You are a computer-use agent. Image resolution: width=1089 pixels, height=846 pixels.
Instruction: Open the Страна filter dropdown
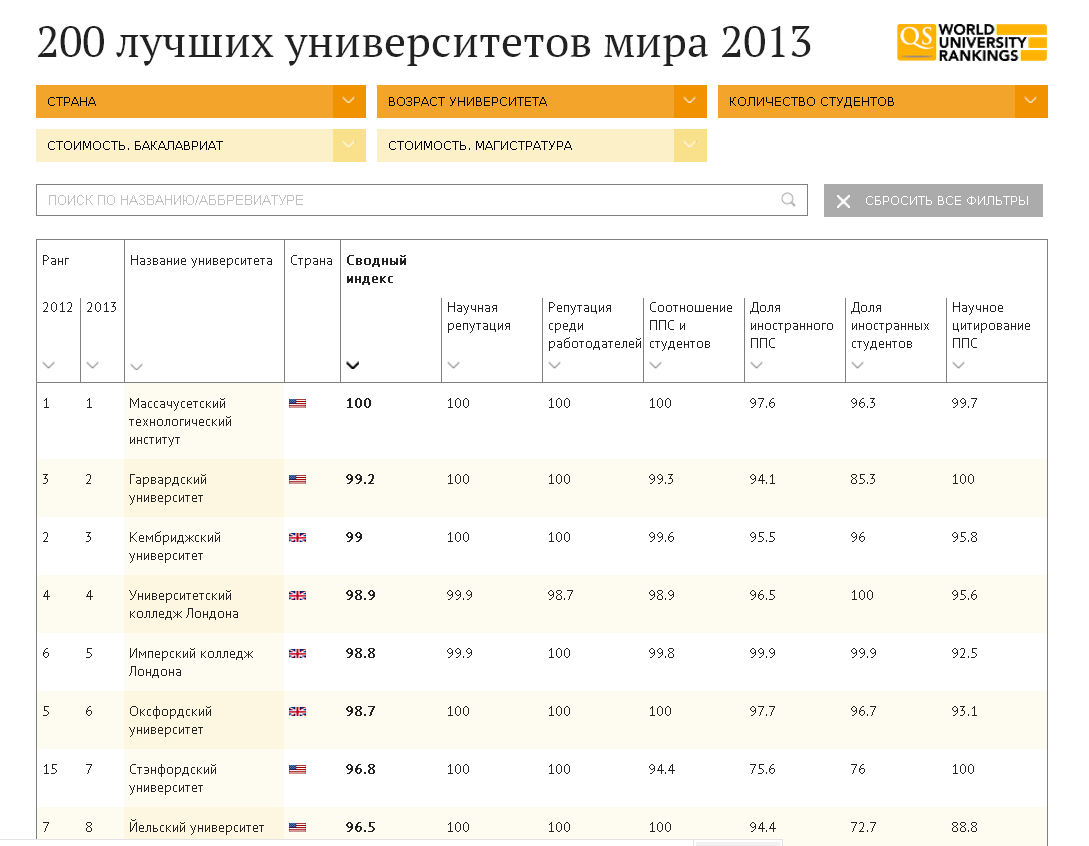[349, 102]
